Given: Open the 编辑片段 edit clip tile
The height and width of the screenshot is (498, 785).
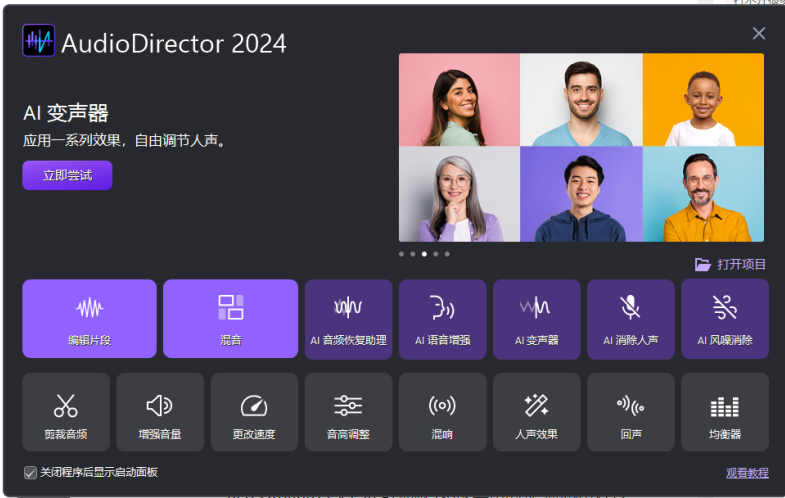Looking at the screenshot, I should [89, 318].
